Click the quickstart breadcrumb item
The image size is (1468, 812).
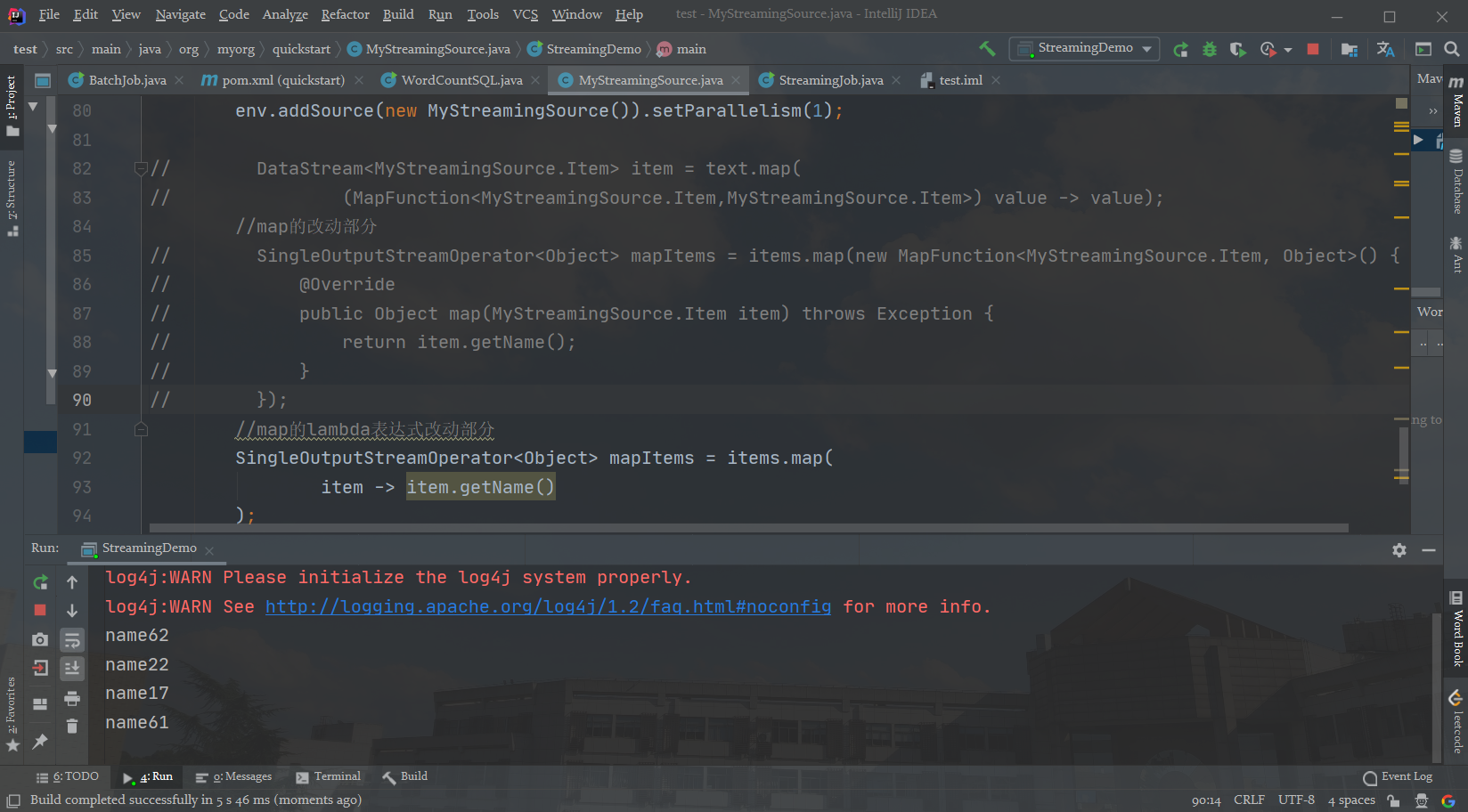pos(301,49)
